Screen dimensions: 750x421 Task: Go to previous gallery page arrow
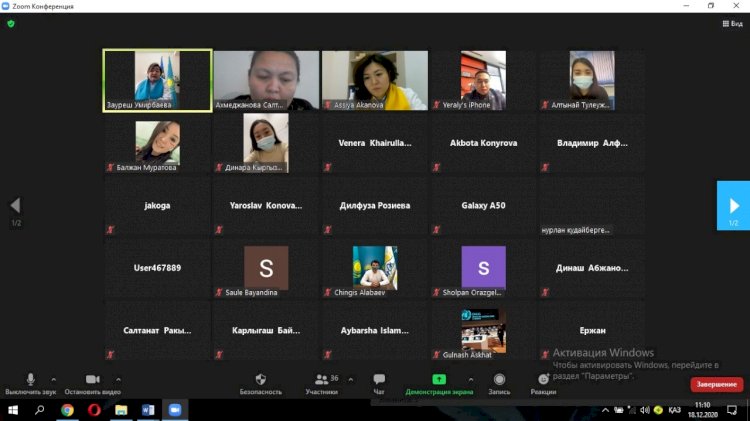click(x=15, y=206)
